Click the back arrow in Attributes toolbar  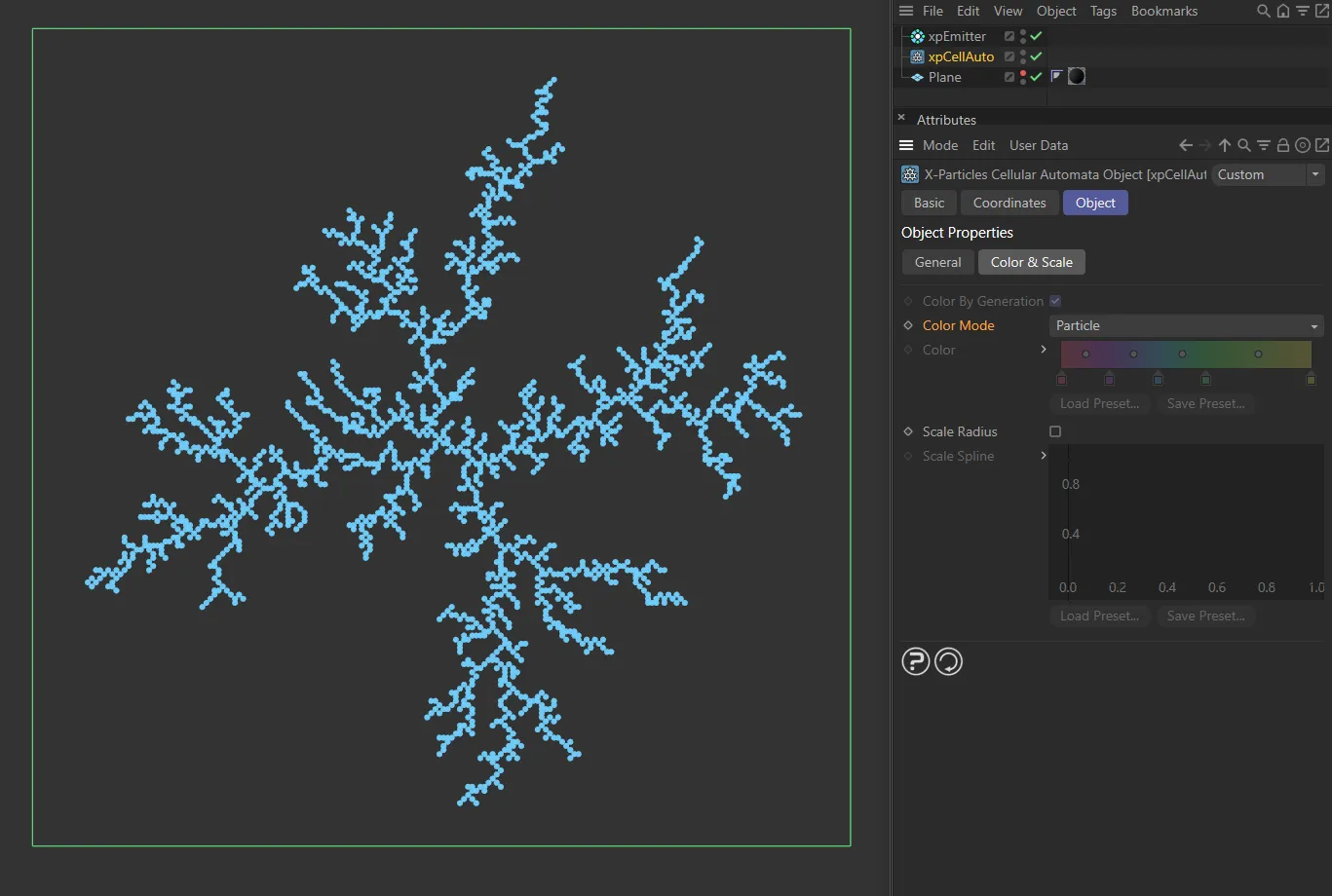point(1185,144)
